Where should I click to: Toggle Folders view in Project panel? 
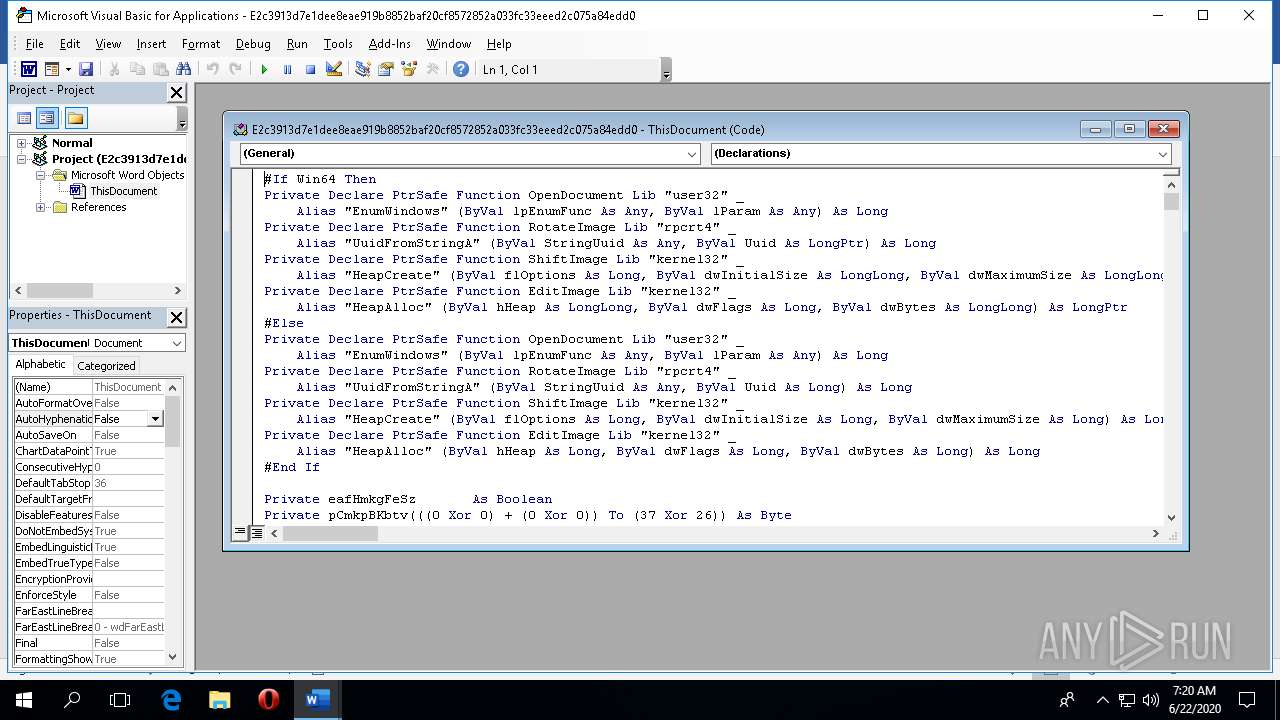tap(76, 118)
